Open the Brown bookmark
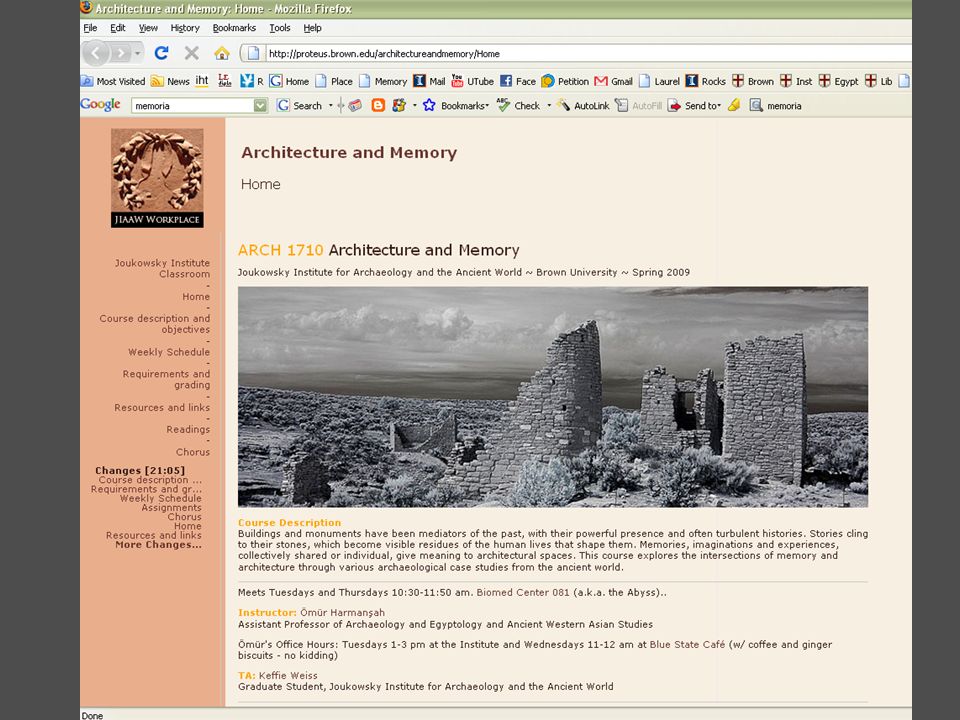960x720 pixels. [752, 81]
